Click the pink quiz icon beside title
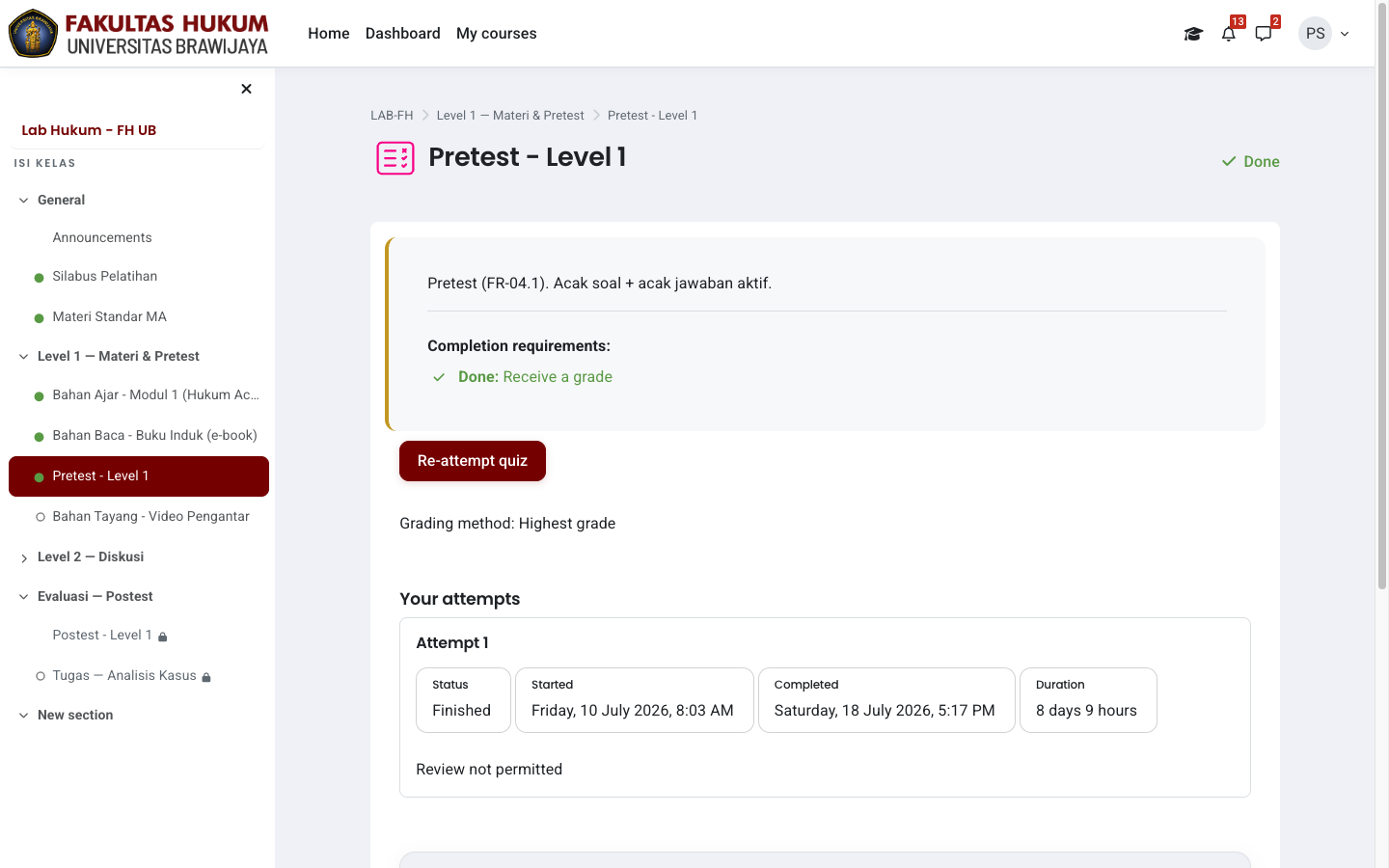The height and width of the screenshot is (868, 1389). 395,158
